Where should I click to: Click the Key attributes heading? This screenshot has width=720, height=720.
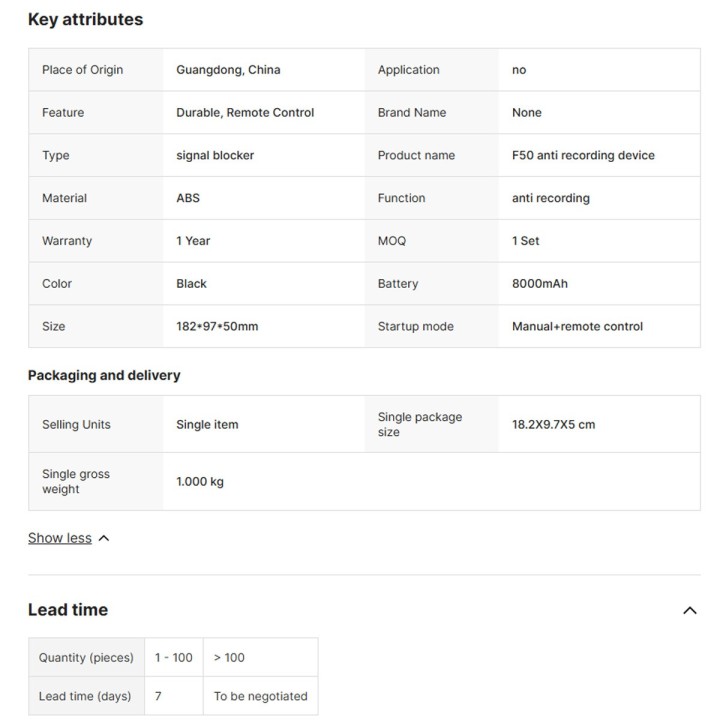click(x=85, y=19)
